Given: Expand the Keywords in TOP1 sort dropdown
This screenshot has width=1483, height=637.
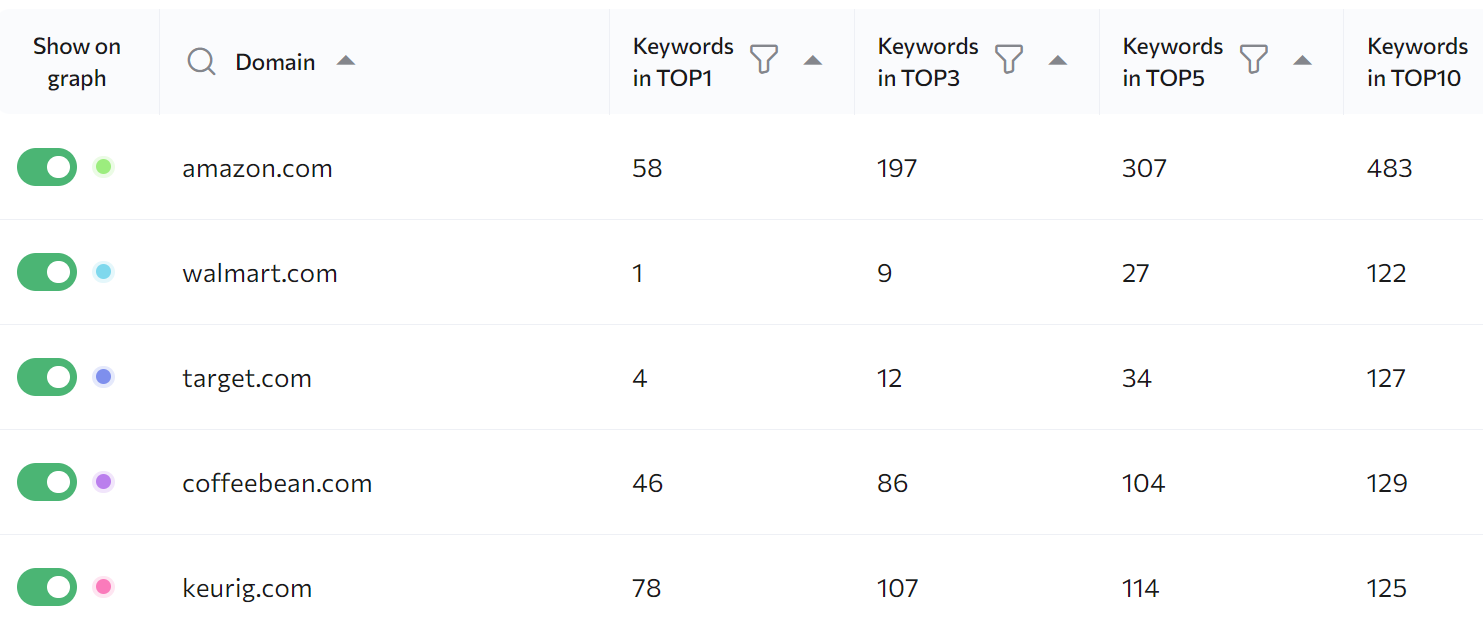Looking at the screenshot, I should (x=814, y=60).
